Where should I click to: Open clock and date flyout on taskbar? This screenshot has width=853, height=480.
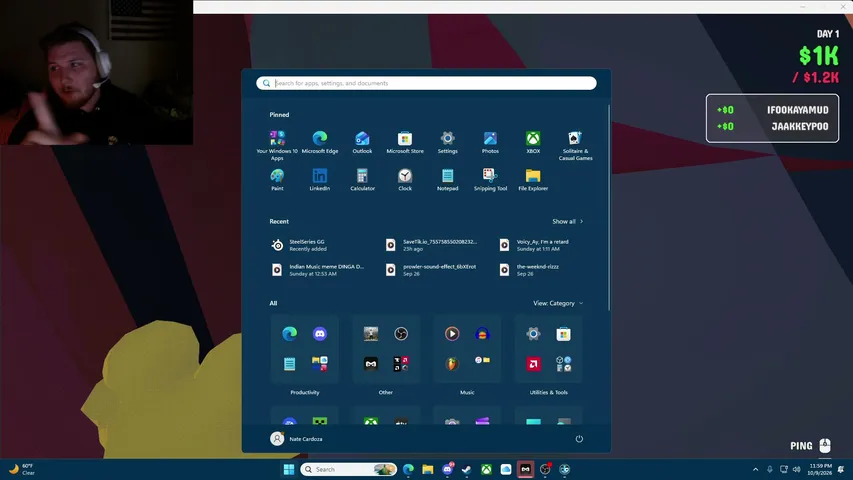click(820, 469)
